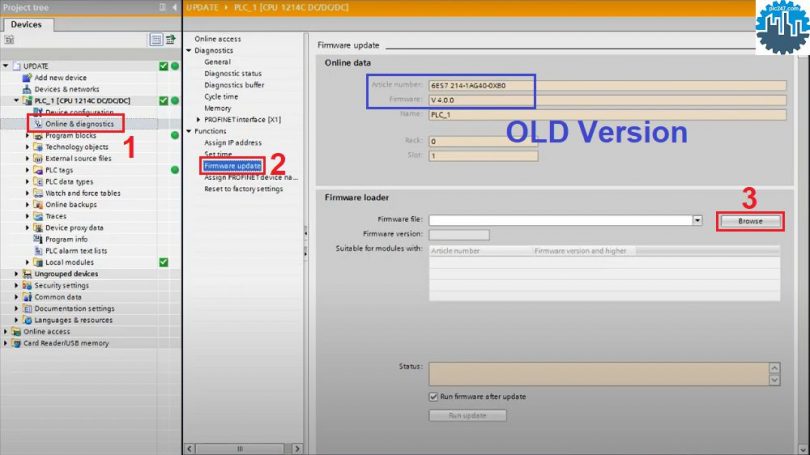Open Diagnostics buffer page
The width and height of the screenshot is (810, 455).
point(234,85)
